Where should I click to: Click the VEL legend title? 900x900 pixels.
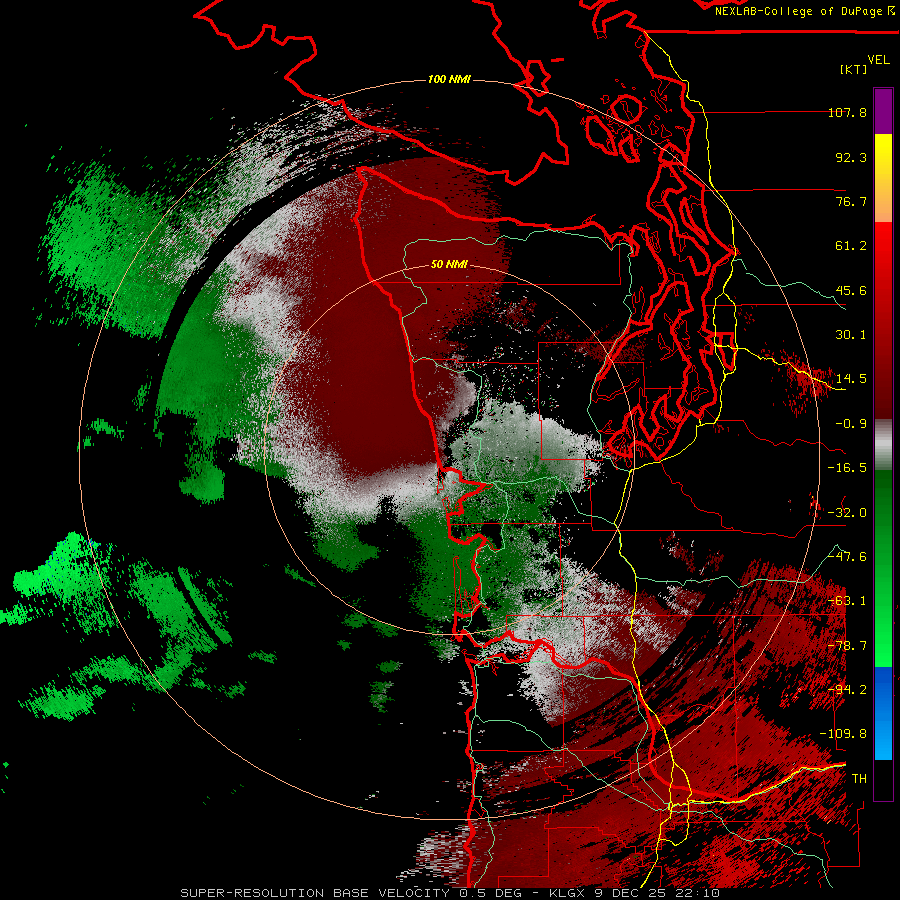click(x=878, y=60)
